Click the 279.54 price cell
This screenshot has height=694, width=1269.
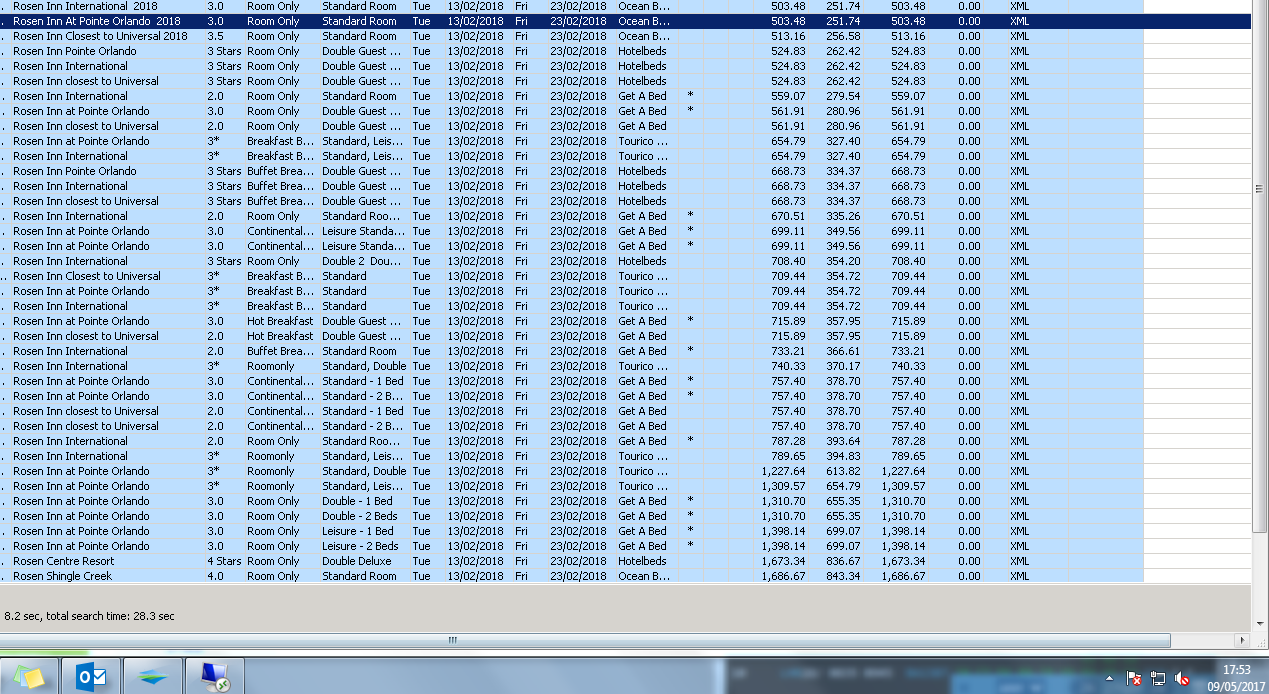[843, 96]
